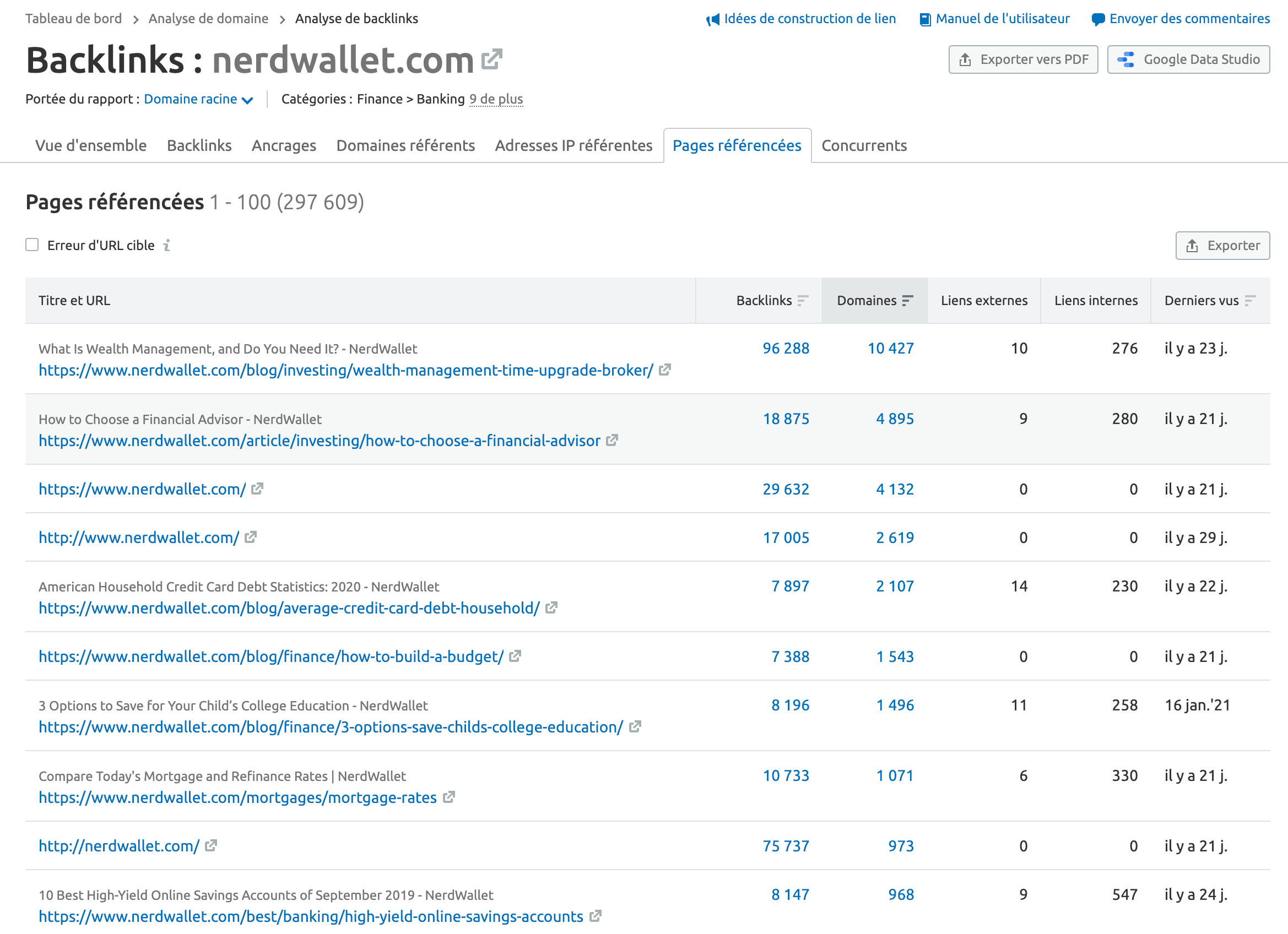Open the Domaines référents tab

405,145
